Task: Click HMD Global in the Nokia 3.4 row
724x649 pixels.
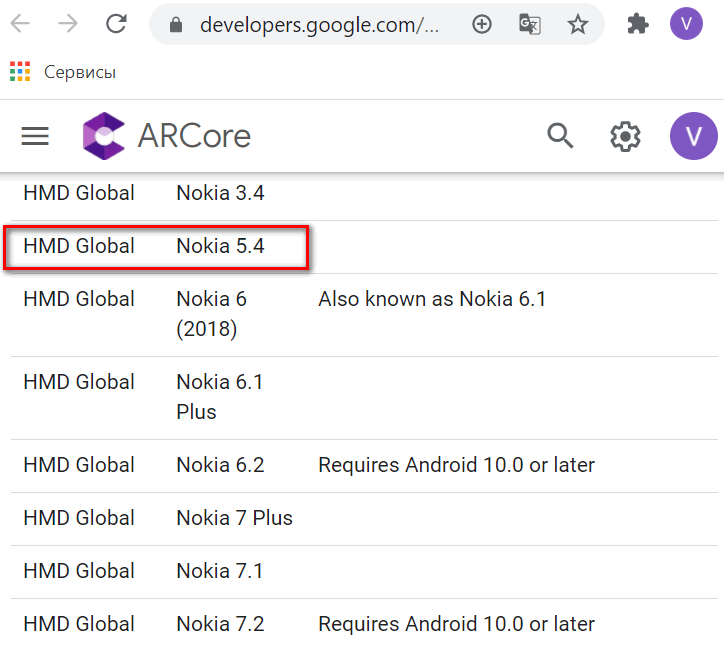Action: coord(79,193)
